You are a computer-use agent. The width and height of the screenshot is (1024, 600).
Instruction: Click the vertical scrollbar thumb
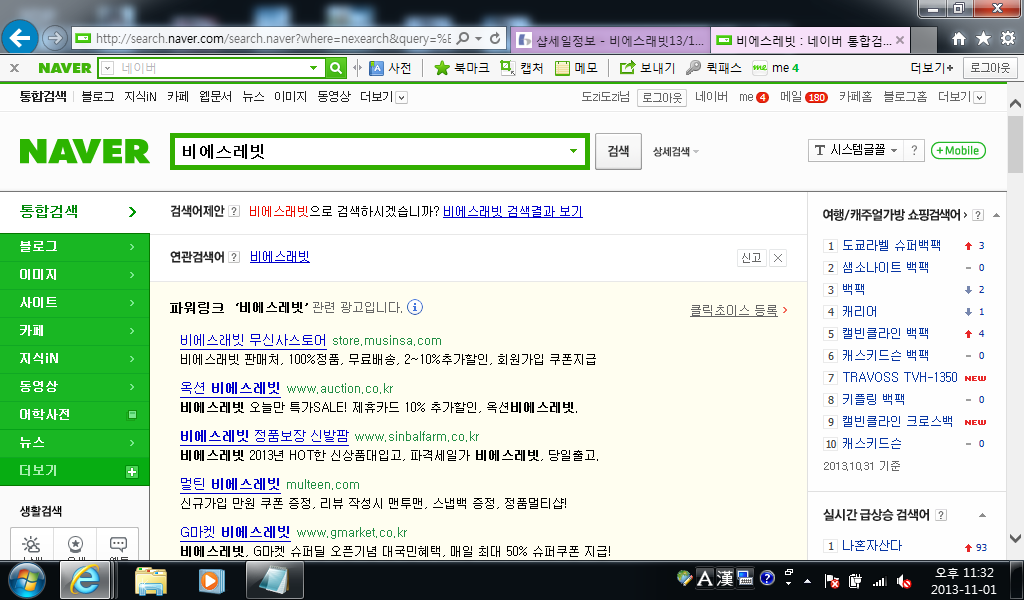pyautogui.click(x=1016, y=145)
